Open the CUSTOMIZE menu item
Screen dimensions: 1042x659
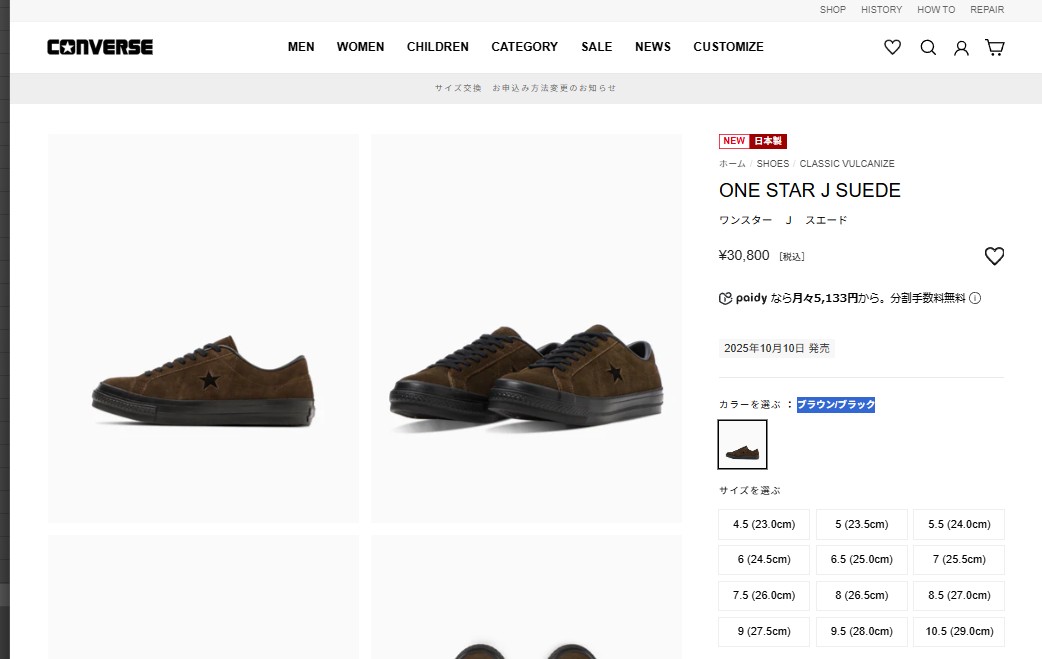point(728,47)
